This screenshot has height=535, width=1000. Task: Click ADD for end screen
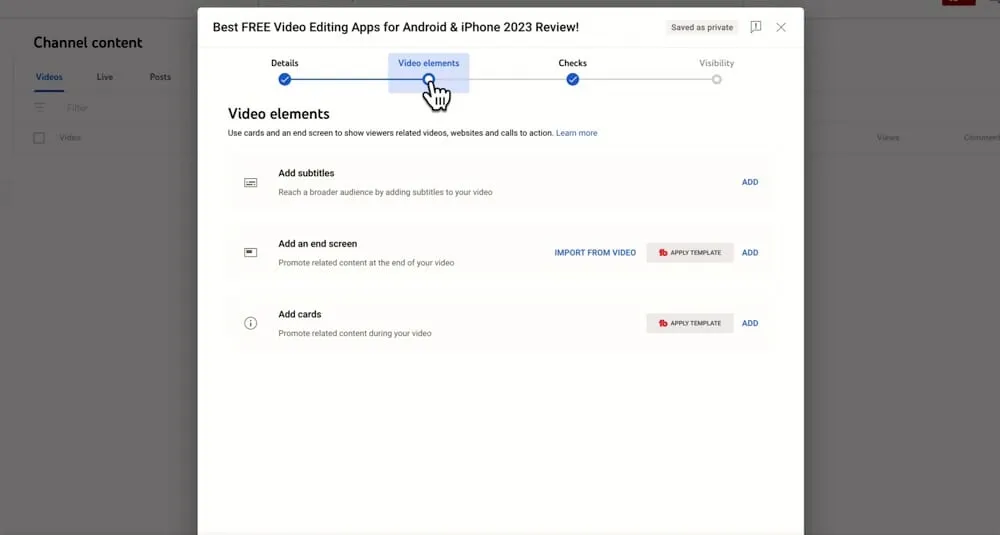pyautogui.click(x=750, y=253)
